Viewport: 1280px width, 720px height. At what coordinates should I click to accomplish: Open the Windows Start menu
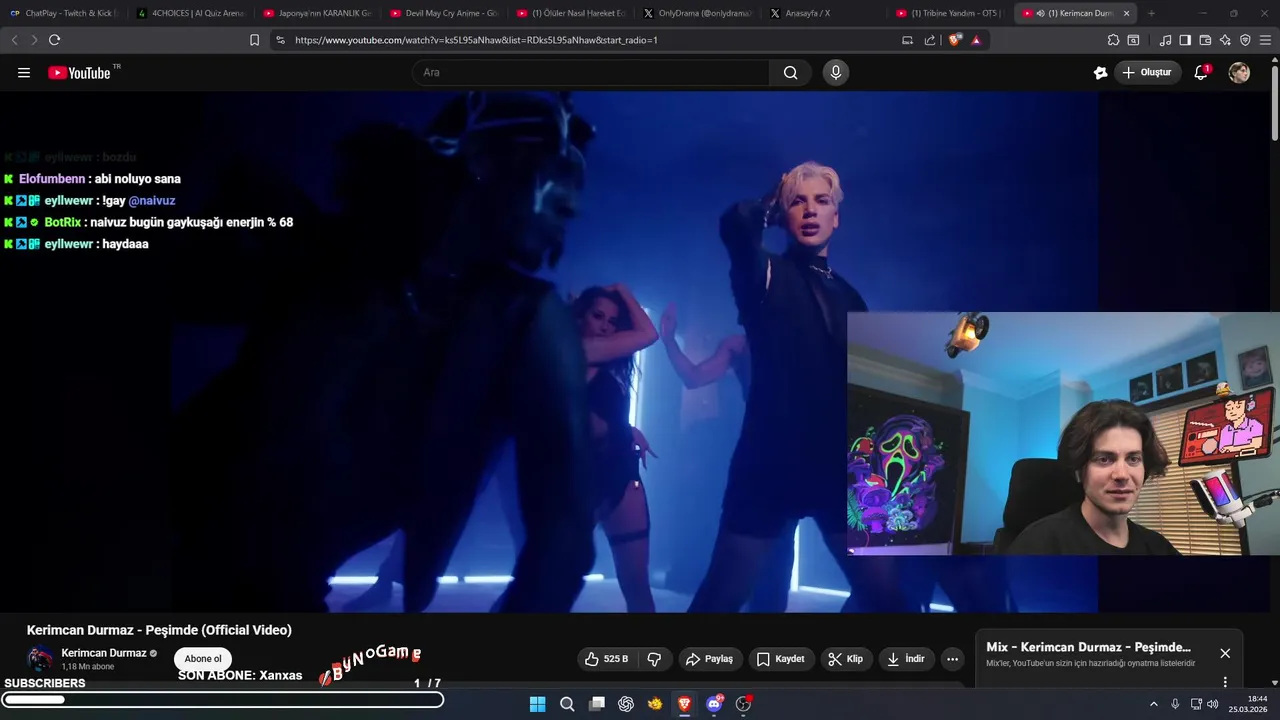tap(537, 704)
